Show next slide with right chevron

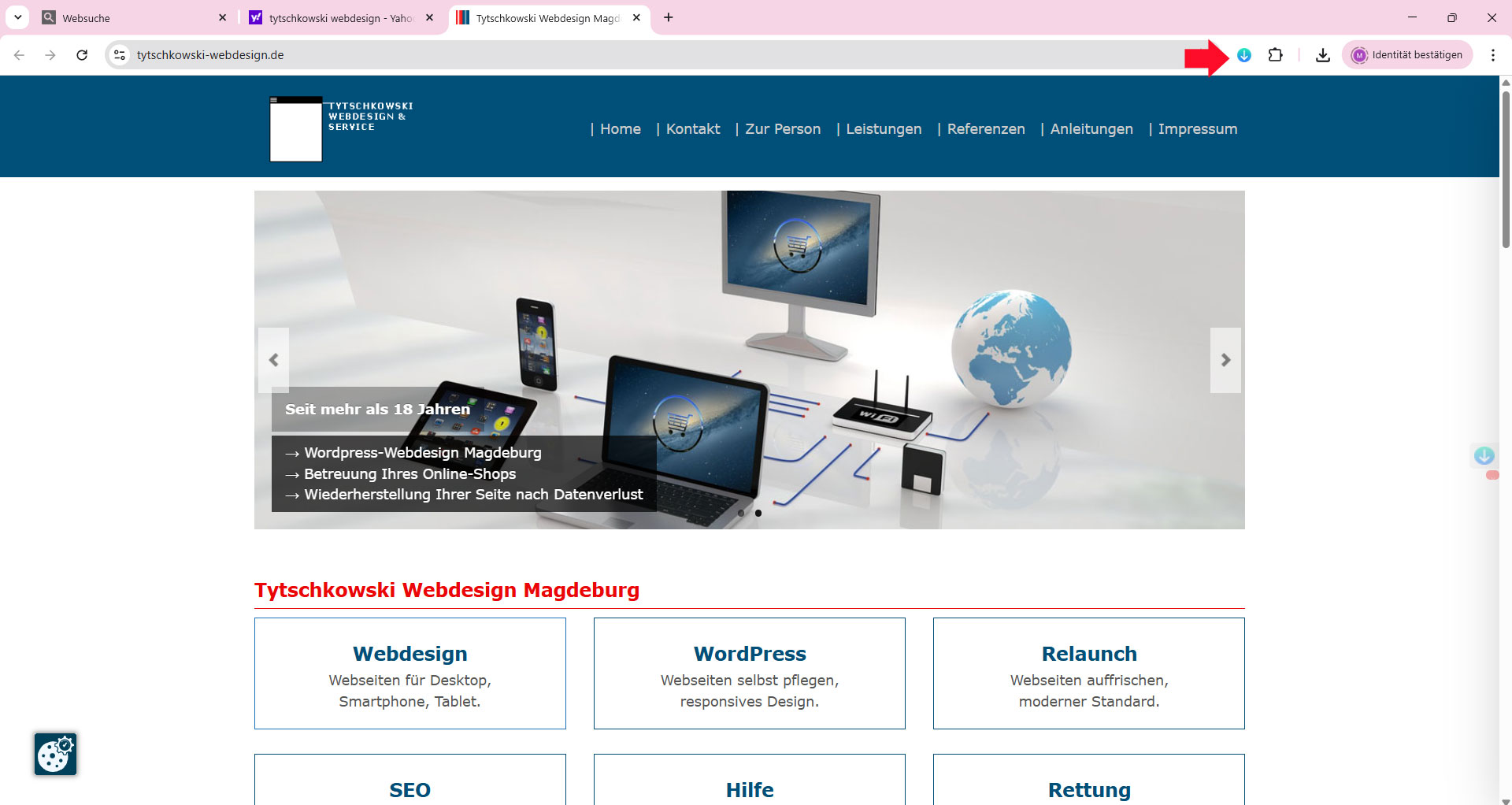coord(1225,360)
